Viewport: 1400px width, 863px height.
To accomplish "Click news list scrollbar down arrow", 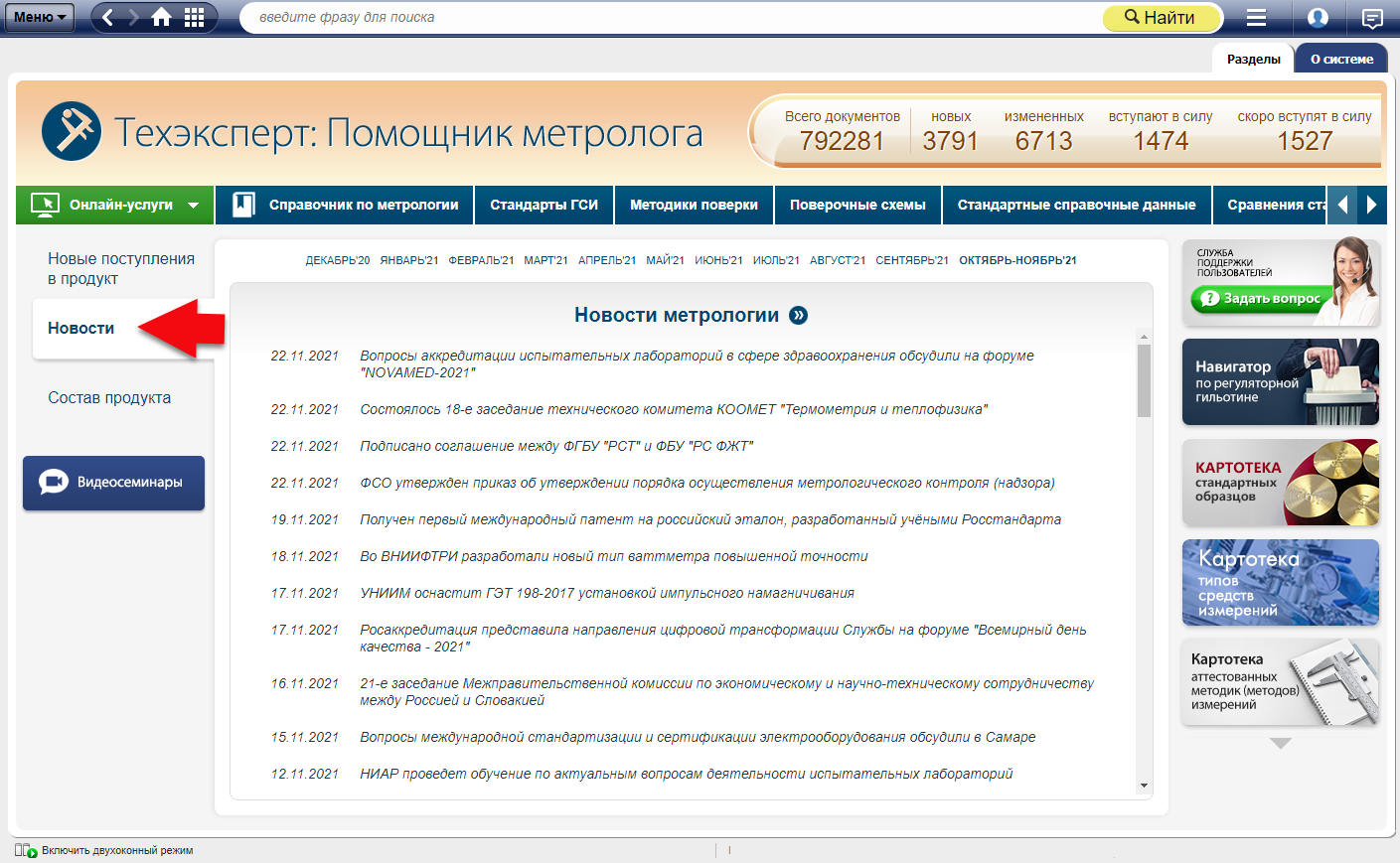I will (x=1144, y=786).
